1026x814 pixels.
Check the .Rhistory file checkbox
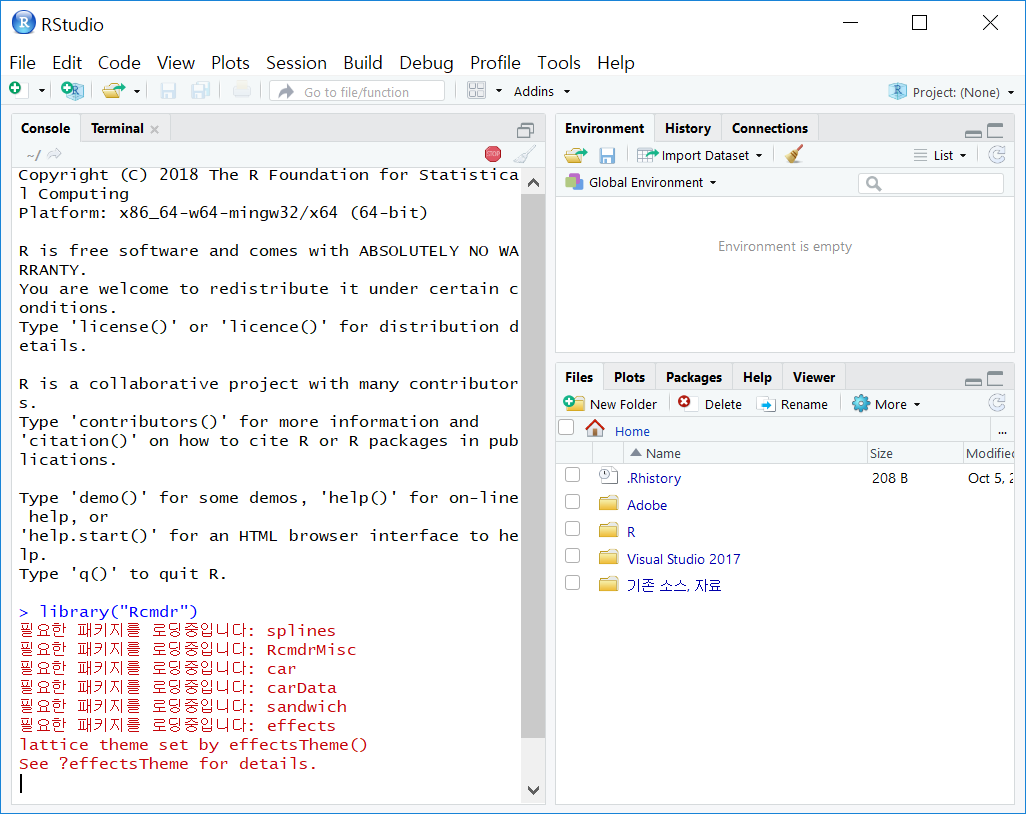(573, 474)
